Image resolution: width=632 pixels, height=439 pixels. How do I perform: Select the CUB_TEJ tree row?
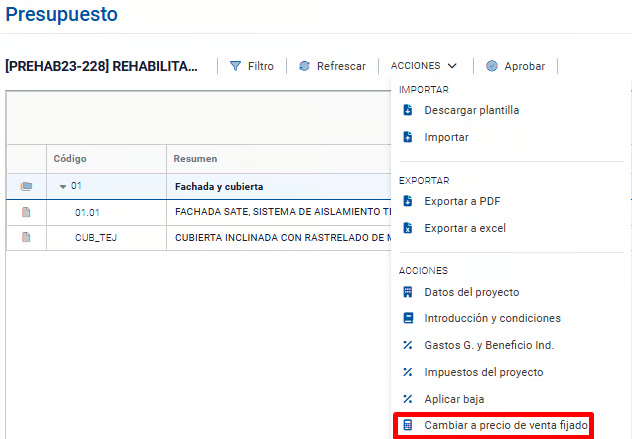[96, 238]
